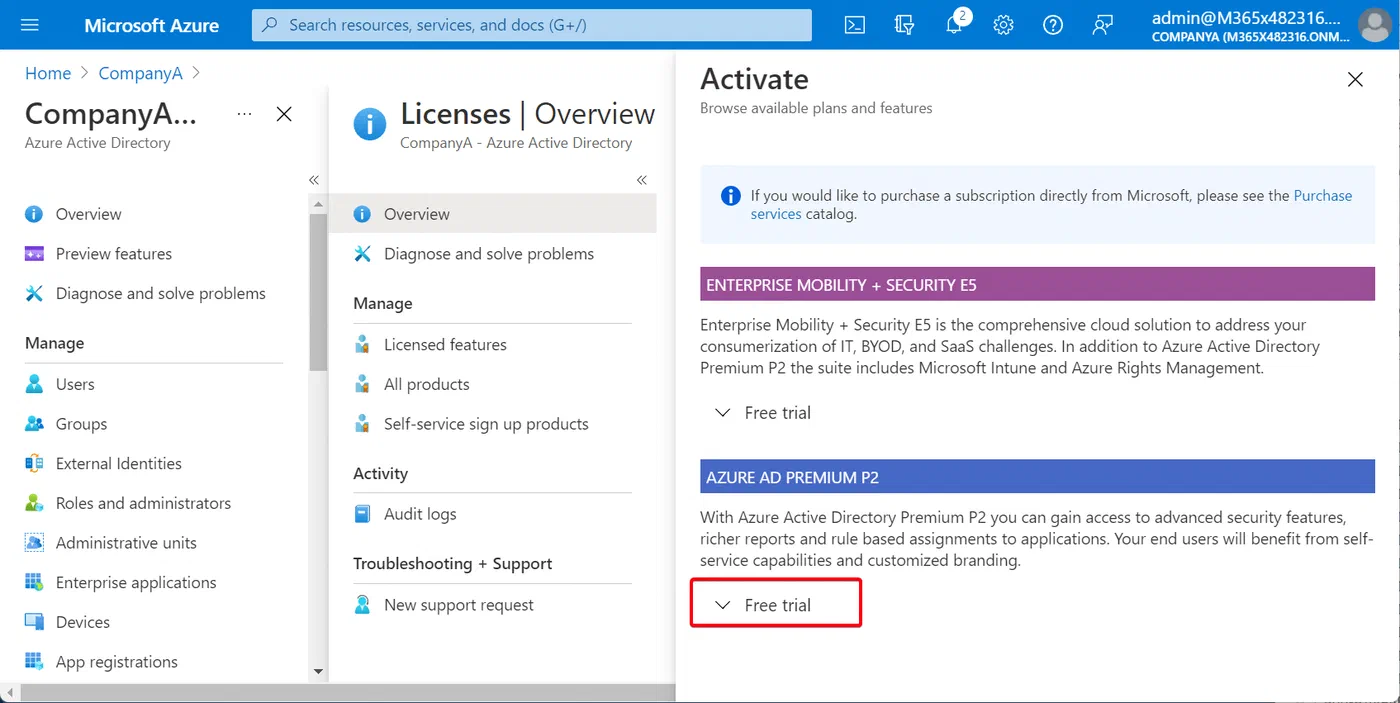Click the CompanyA Diagnose and solve problems icon
Viewport: 1400px width, 703px height.
coord(34,293)
